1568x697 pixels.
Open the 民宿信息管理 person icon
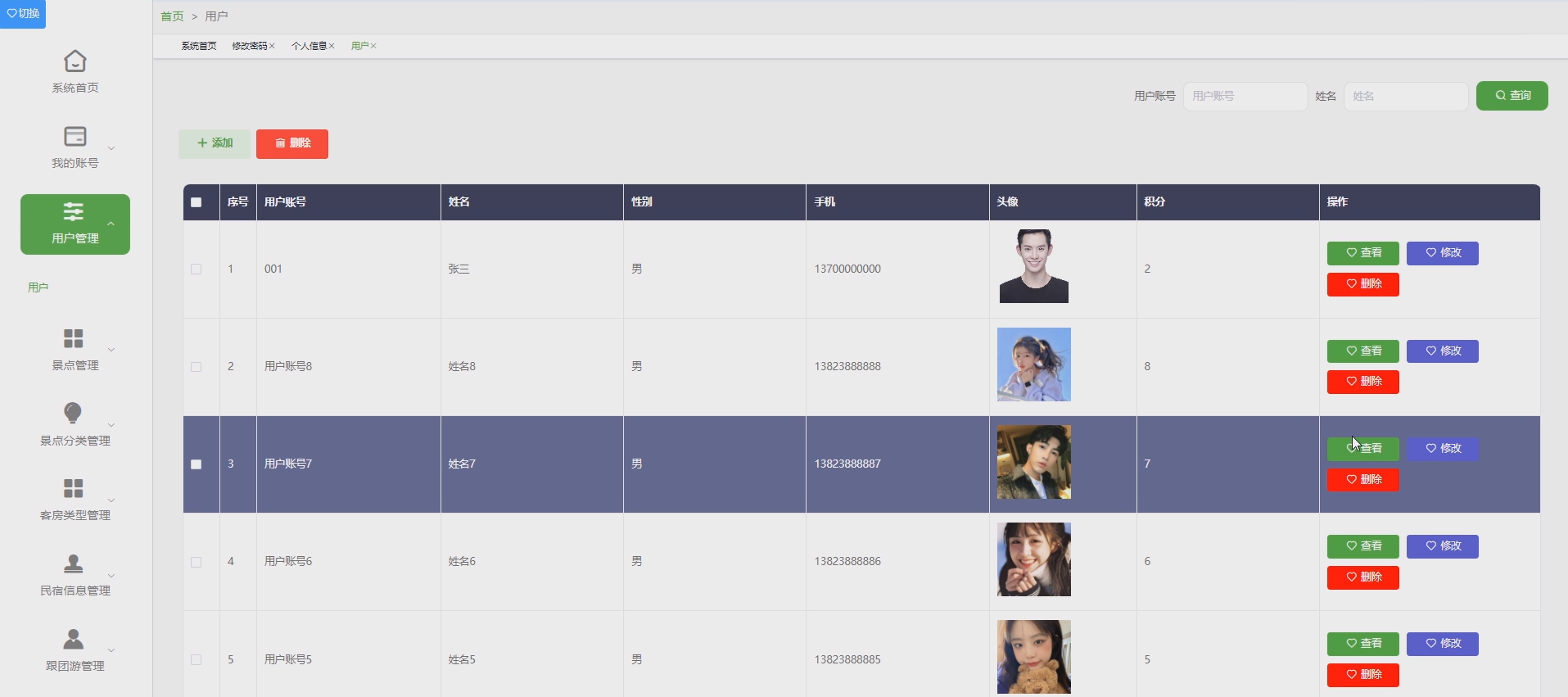[x=74, y=563]
